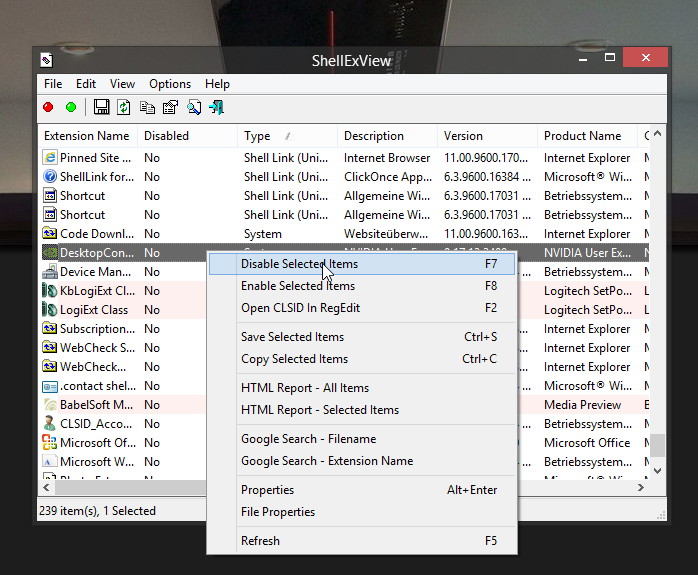Viewport: 698px width, 575px height.
Task: Click the vertical scrollbar up arrow
Action: (657, 134)
